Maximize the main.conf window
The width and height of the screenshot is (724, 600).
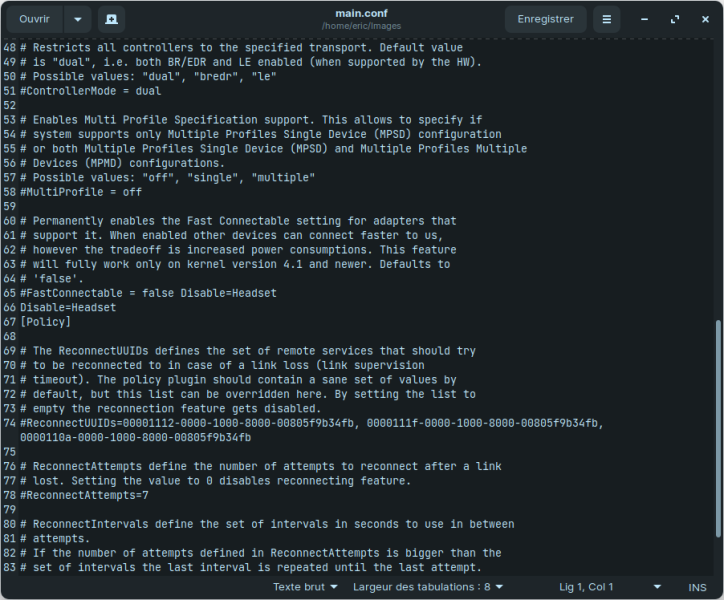675,19
